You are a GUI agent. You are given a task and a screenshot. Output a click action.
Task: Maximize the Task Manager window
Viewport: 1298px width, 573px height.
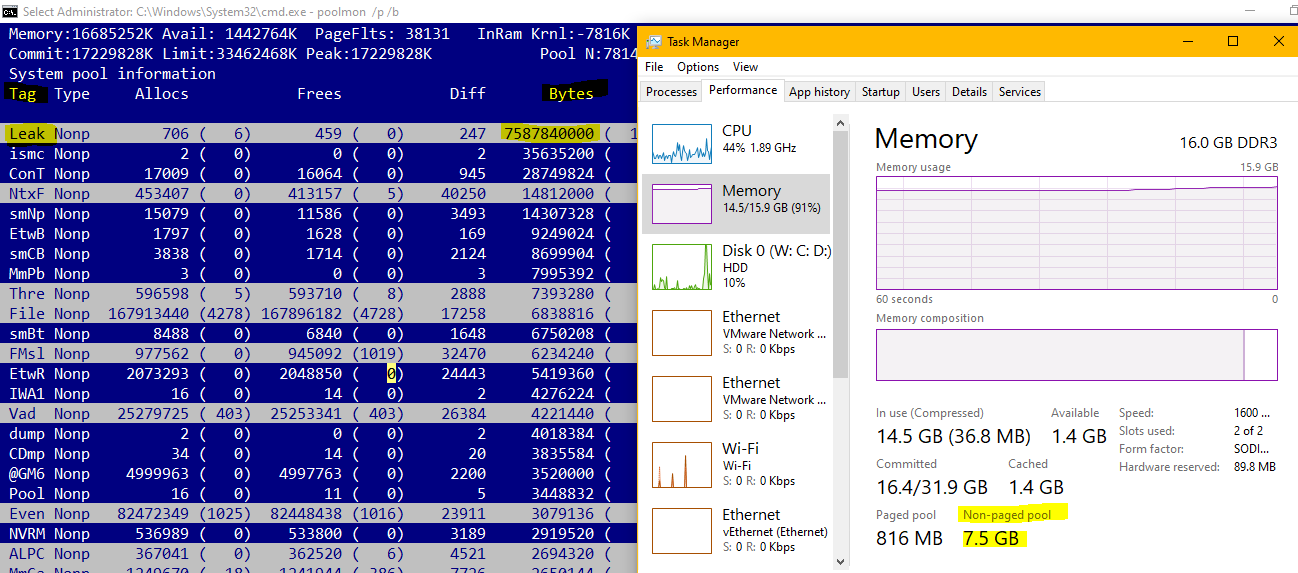click(1233, 41)
